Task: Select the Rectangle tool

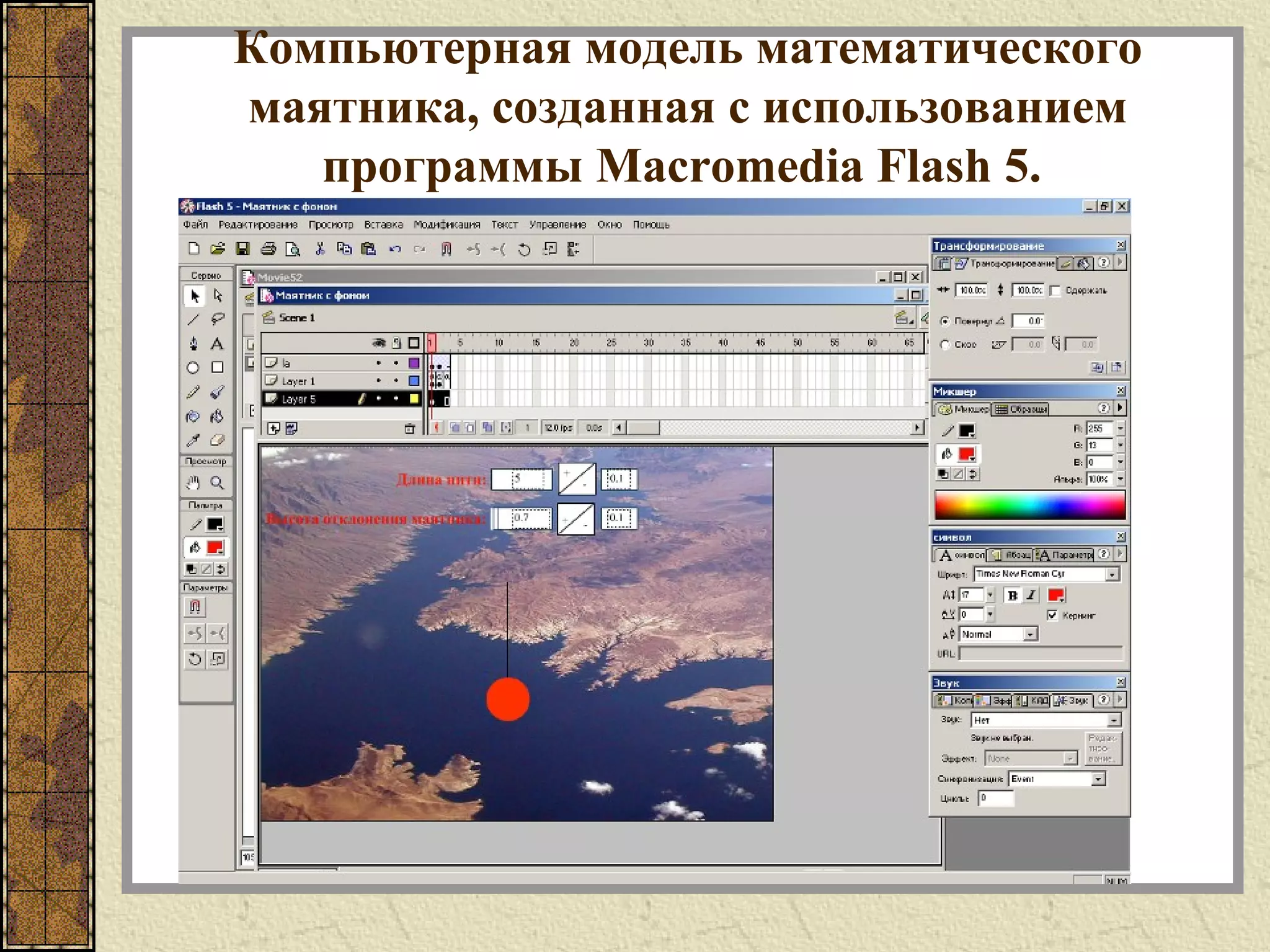Action: pyautogui.click(x=218, y=368)
